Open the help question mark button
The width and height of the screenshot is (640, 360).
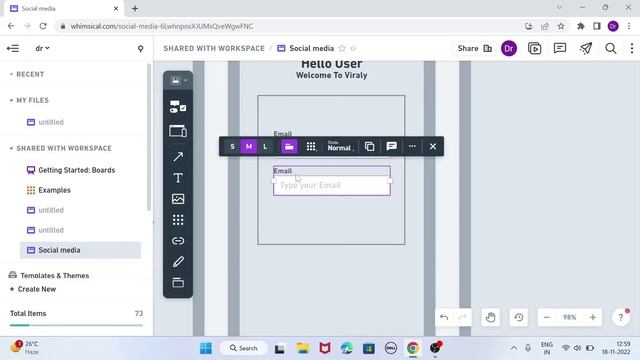(621, 318)
